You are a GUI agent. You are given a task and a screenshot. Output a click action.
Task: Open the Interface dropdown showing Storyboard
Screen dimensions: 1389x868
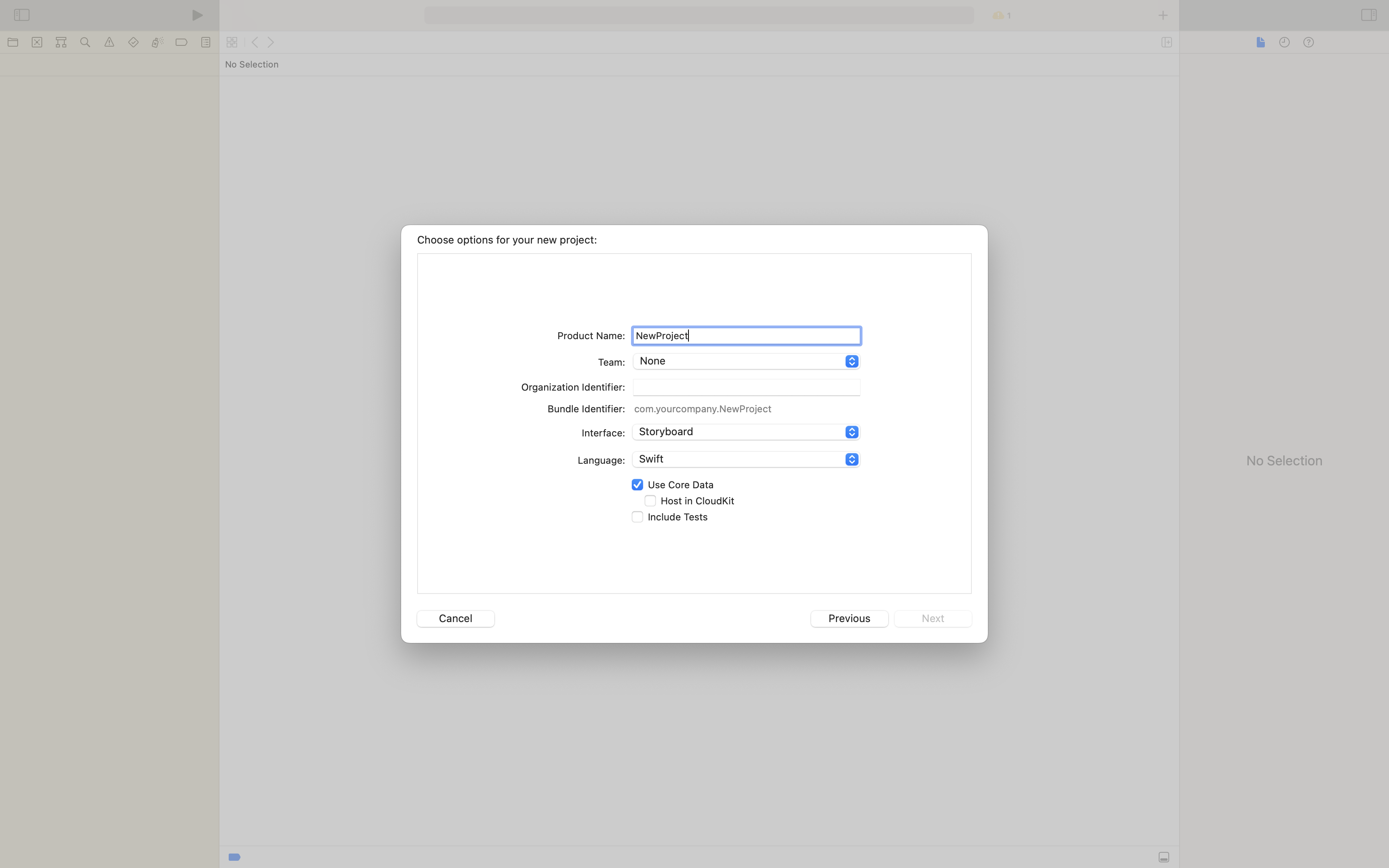(746, 432)
